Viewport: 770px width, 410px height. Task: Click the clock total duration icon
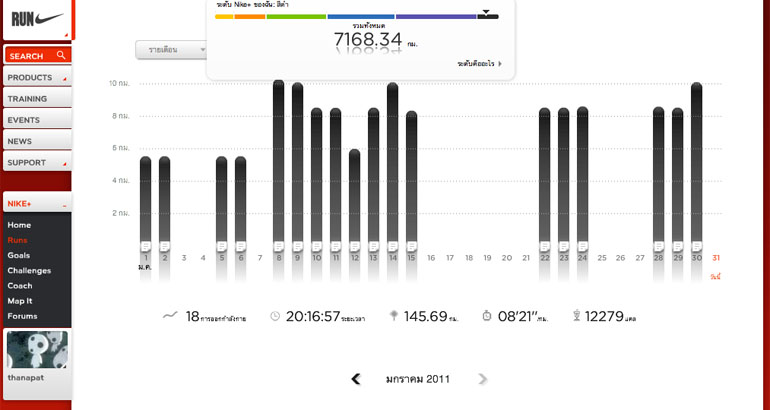(x=275, y=316)
